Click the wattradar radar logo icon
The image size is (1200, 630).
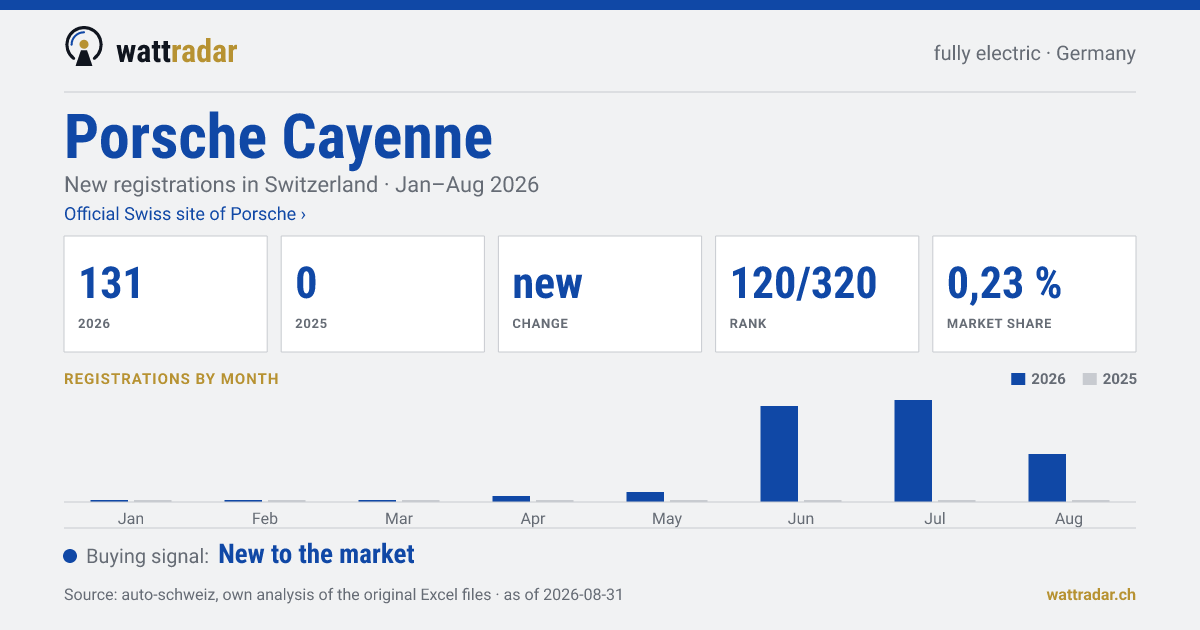tap(84, 47)
